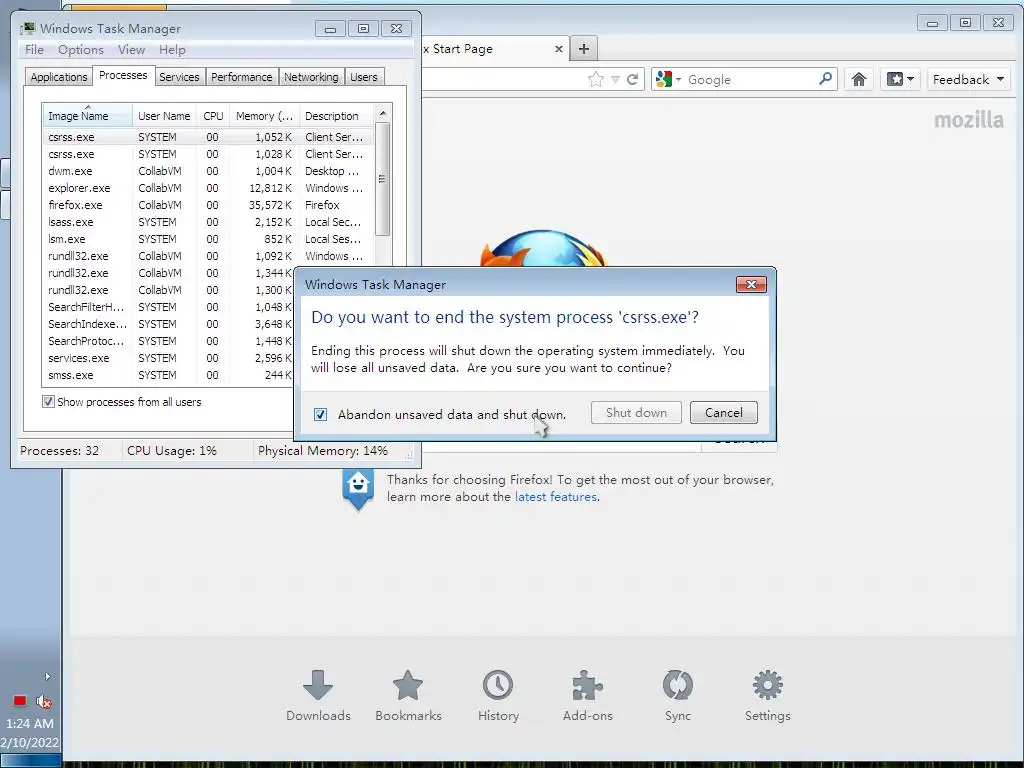Viewport: 1024px width, 768px height.
Task: Sort processes by Memory column
Action: pyautogui.click(x=264, y=116)
